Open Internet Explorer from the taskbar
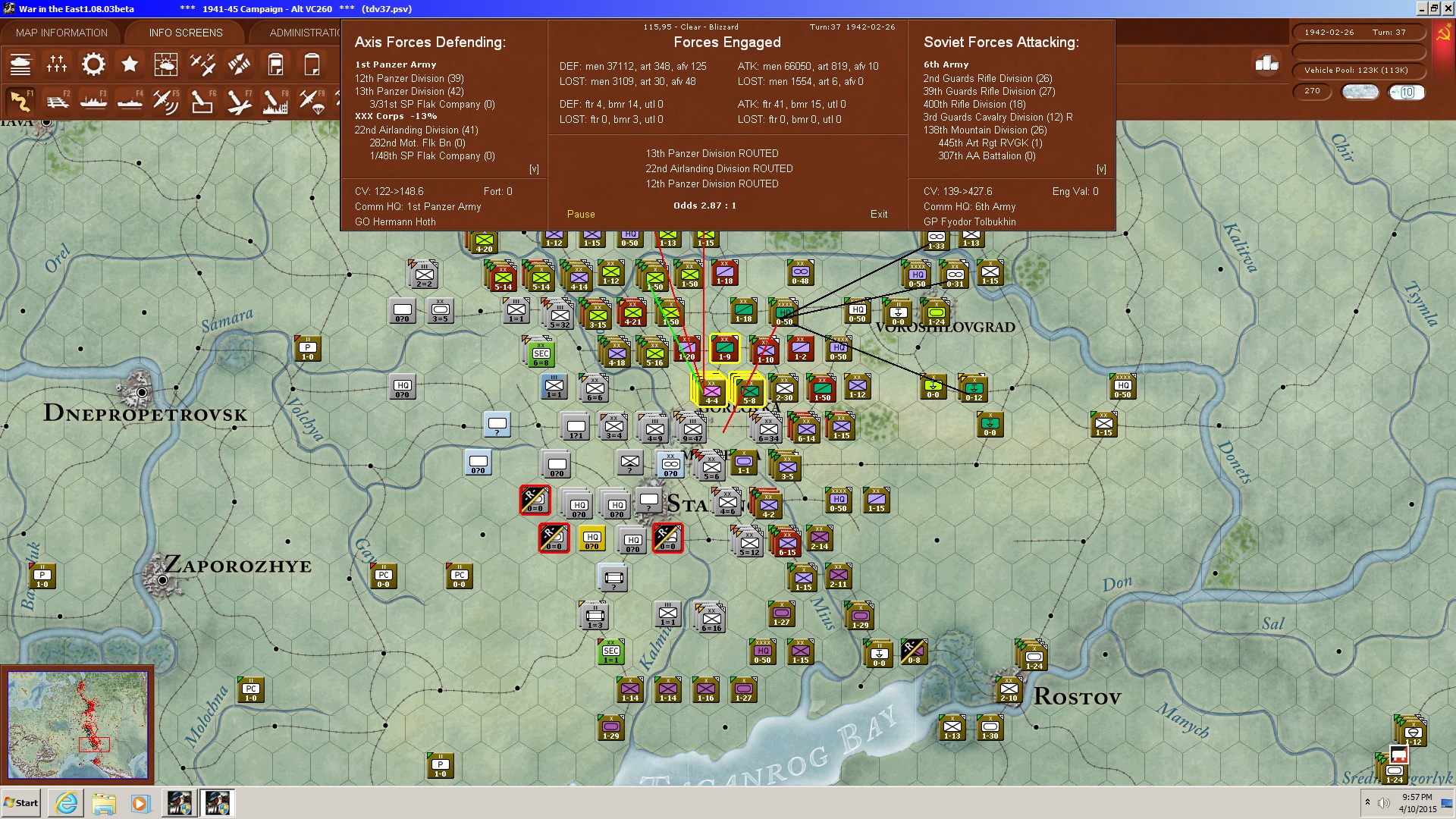The height and width of the screenshot is (819, 1456). point(67,803)
